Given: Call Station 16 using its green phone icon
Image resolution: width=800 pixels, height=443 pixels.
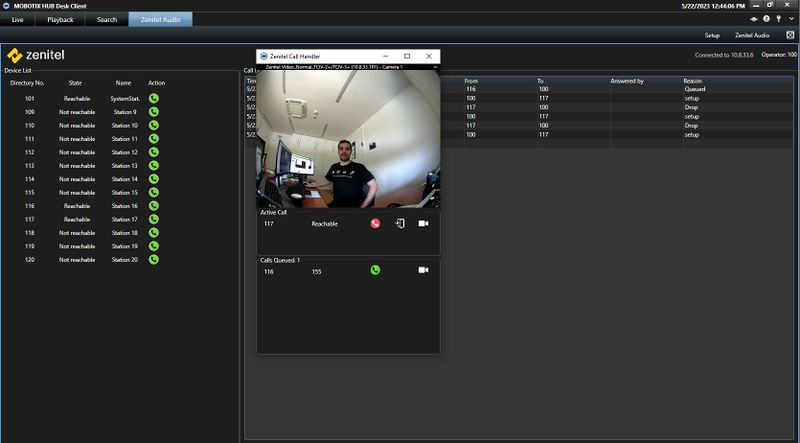Looking at the screenshot, I should [x=154, y=205].
